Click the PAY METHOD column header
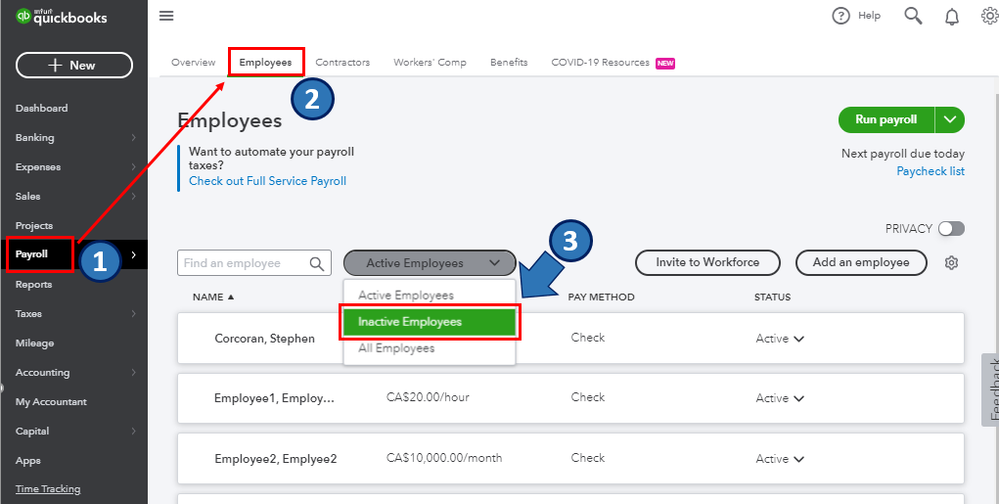 click(x=601, y=297)
